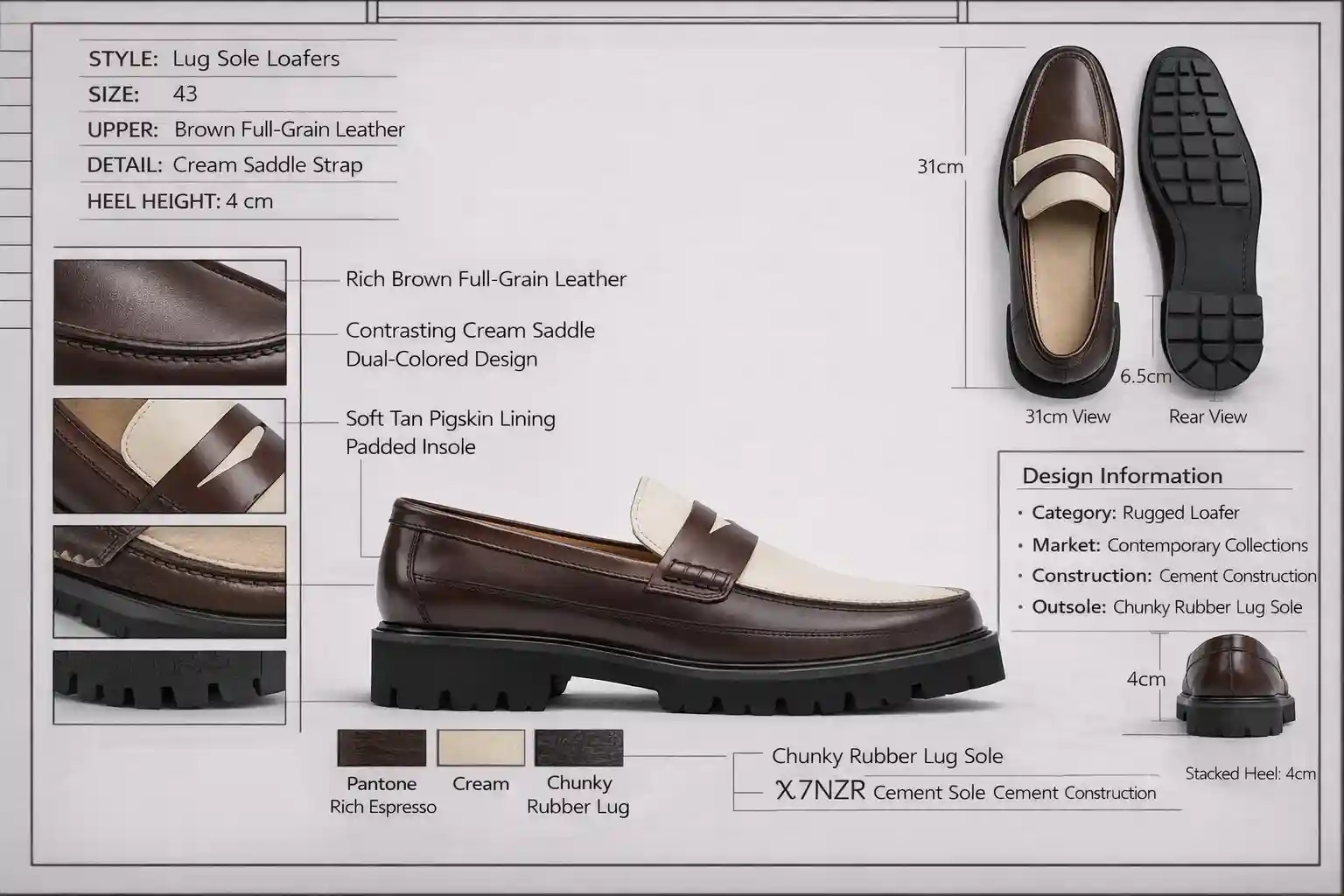The image size is (1344, 896).
Task: Click the 'SIZE:' label
Action: (114, 94)
